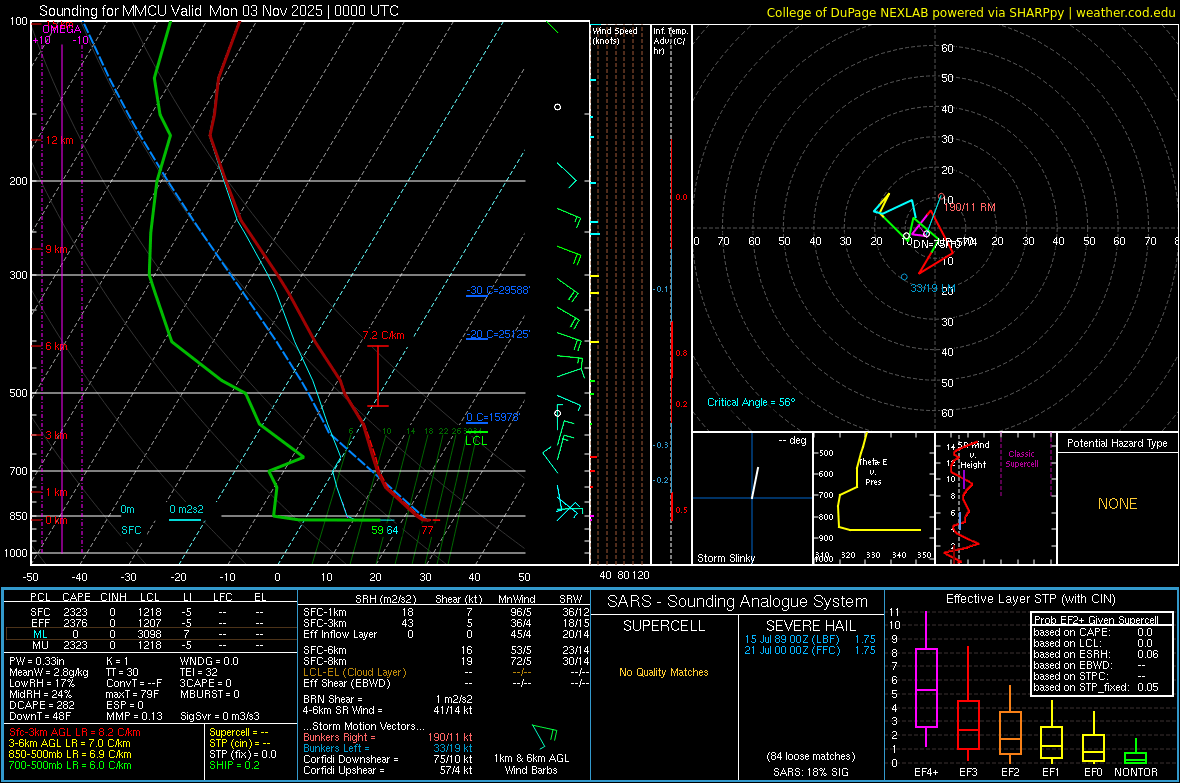
Task: Click the 850-500mb LR = 6.9 C/km line
Action: (x=70, y=754)
